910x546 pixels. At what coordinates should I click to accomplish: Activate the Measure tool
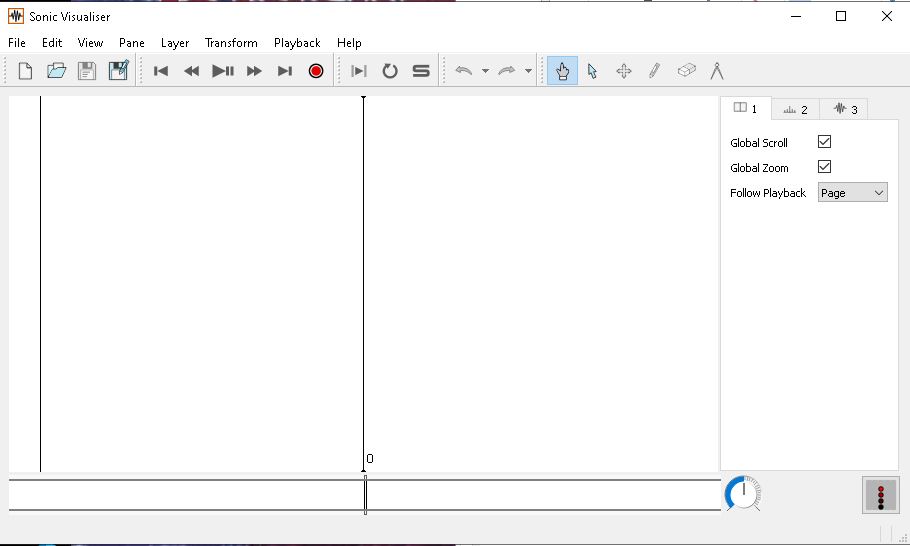[x=716, y=71]
